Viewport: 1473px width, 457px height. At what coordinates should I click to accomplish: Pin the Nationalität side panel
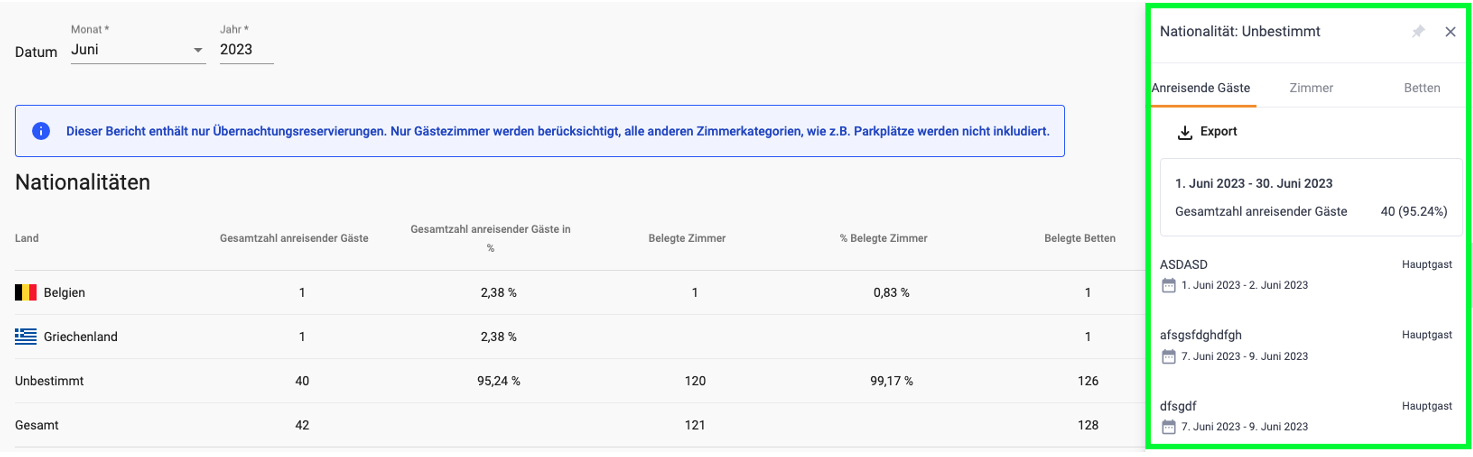pos(1418,32)
